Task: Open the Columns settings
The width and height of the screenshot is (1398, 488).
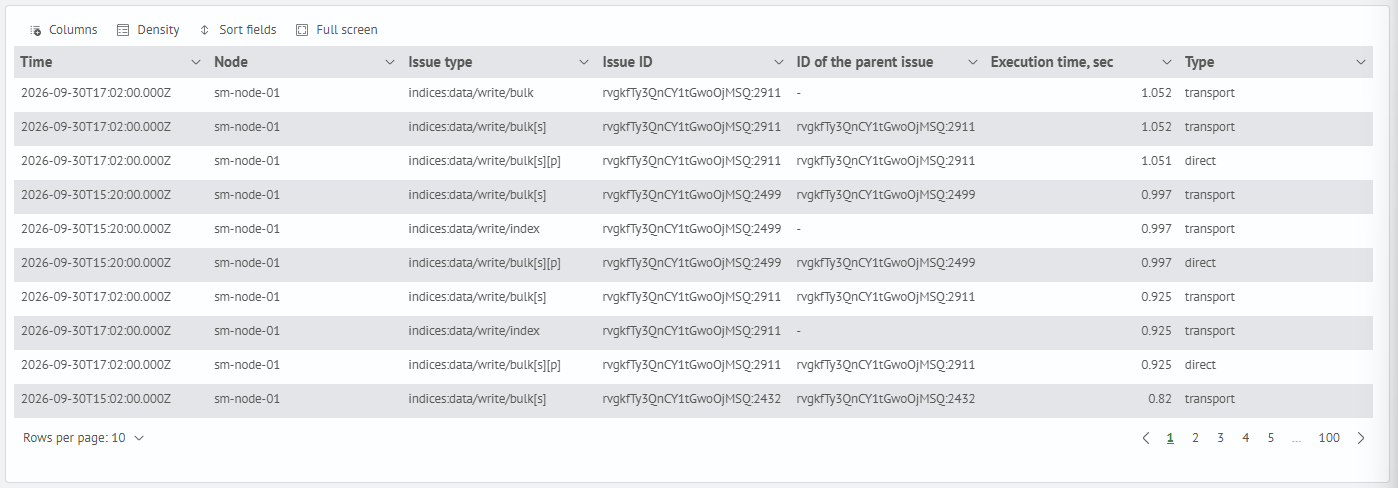Action: pyautogui.click(x=63, y=30)
